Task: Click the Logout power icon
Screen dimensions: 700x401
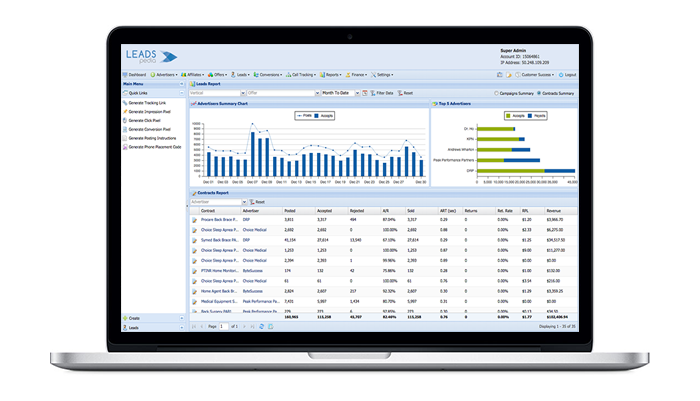Action: click(561, 75)
